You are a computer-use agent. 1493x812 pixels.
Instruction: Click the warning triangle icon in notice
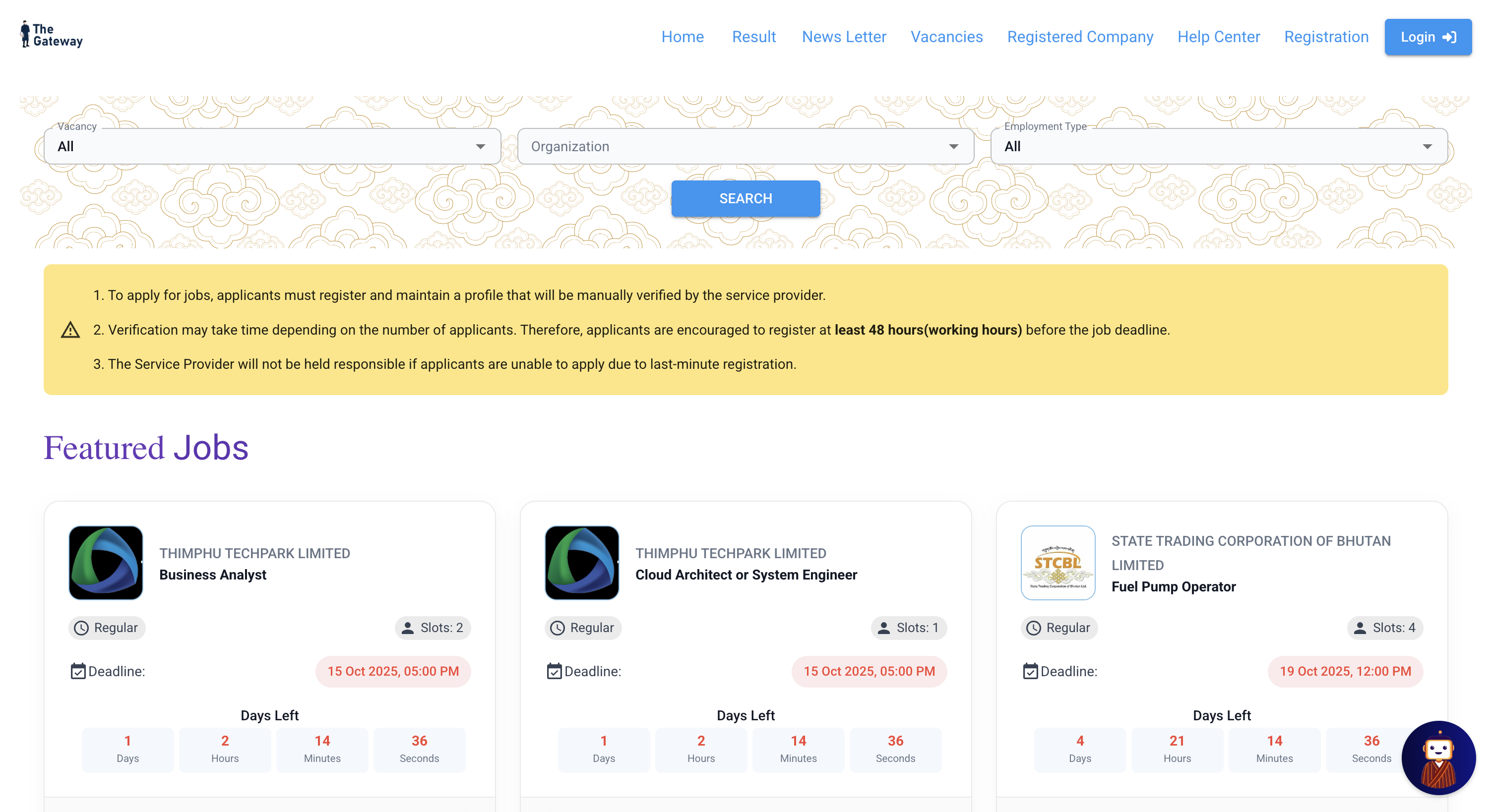pyautogui.click(x=70, y=330)
